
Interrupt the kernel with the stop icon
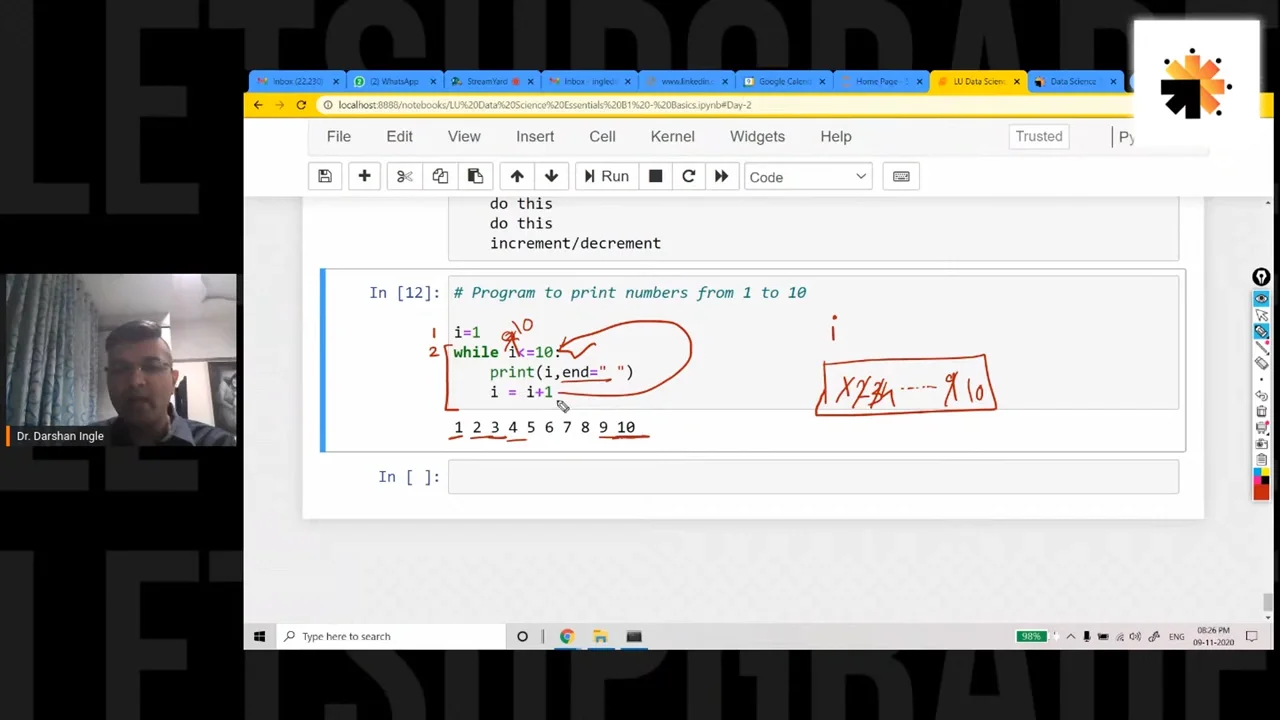coord(655,177)
